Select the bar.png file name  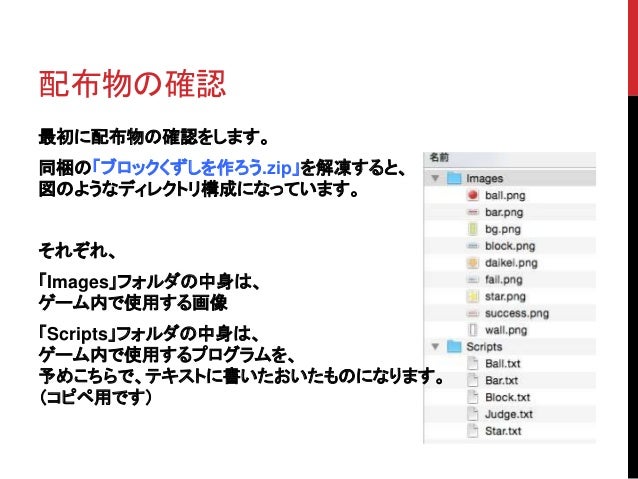pyautogui.click(x=504, y=212)
